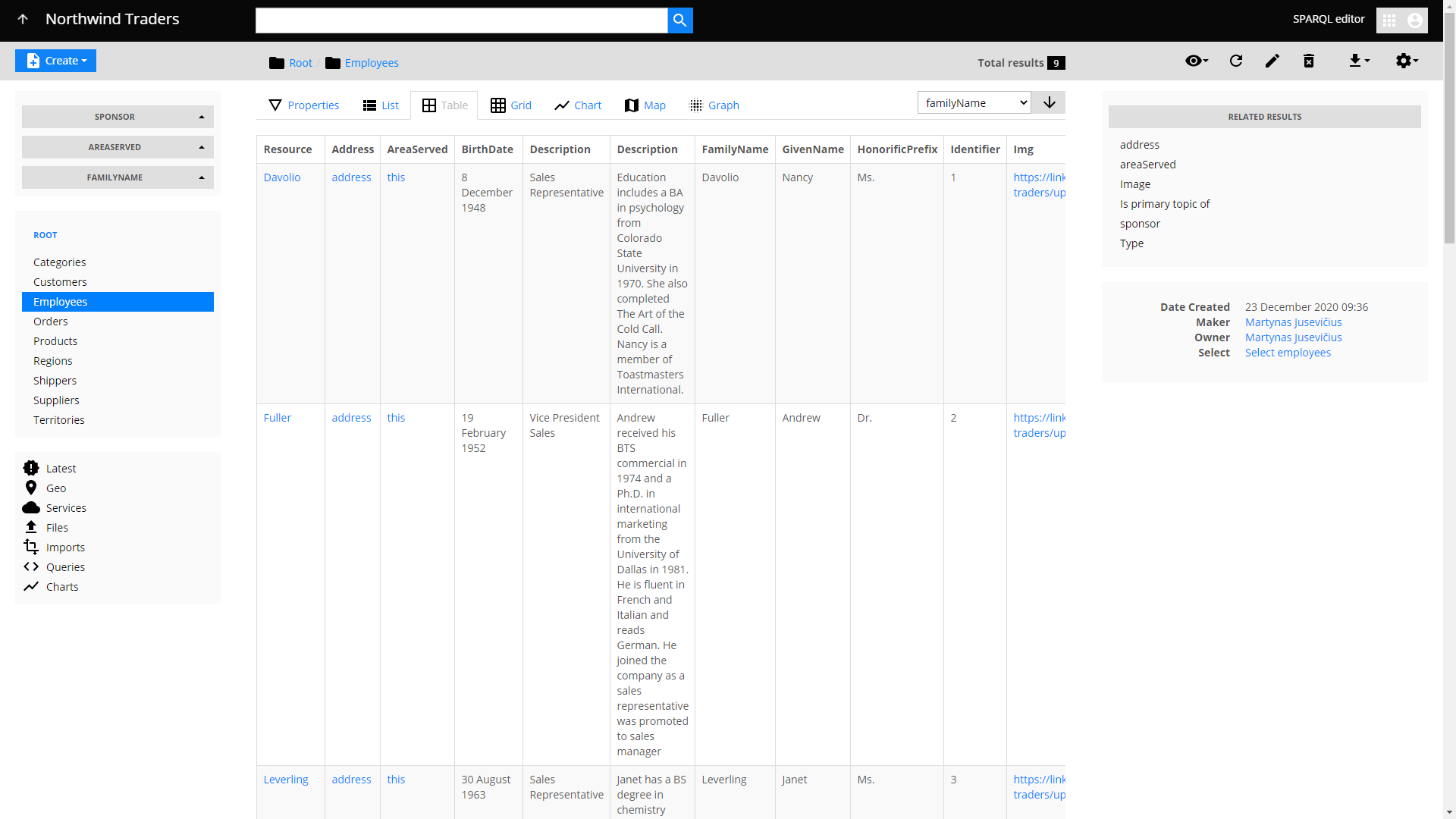The image size is (1456, 819).
Task: Click the Queries code icon
Action: pyautogui.click(x=31, y=566)
